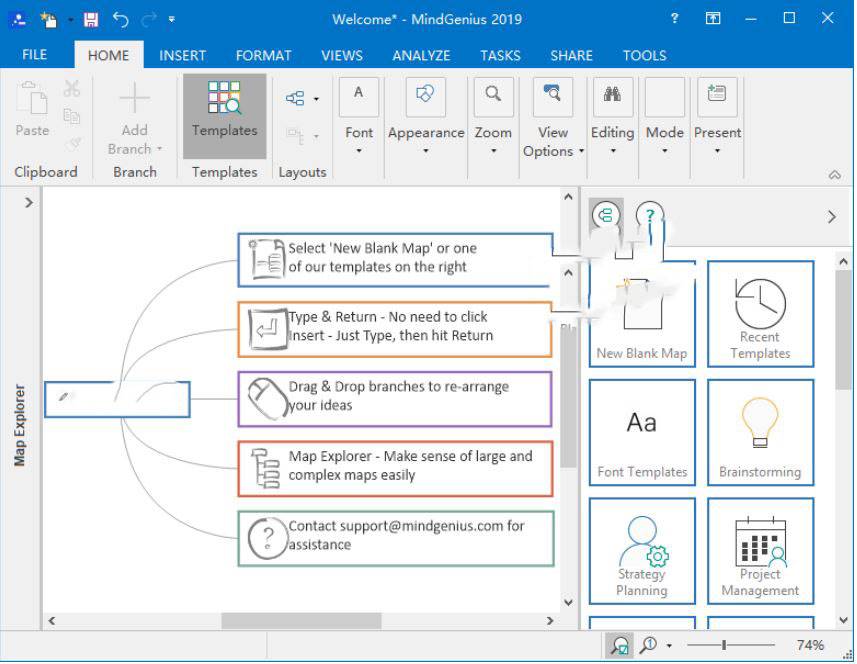Click the map templates pane icon
The width and height of the screenshot is (857, 664).
(x=606, y=215)
